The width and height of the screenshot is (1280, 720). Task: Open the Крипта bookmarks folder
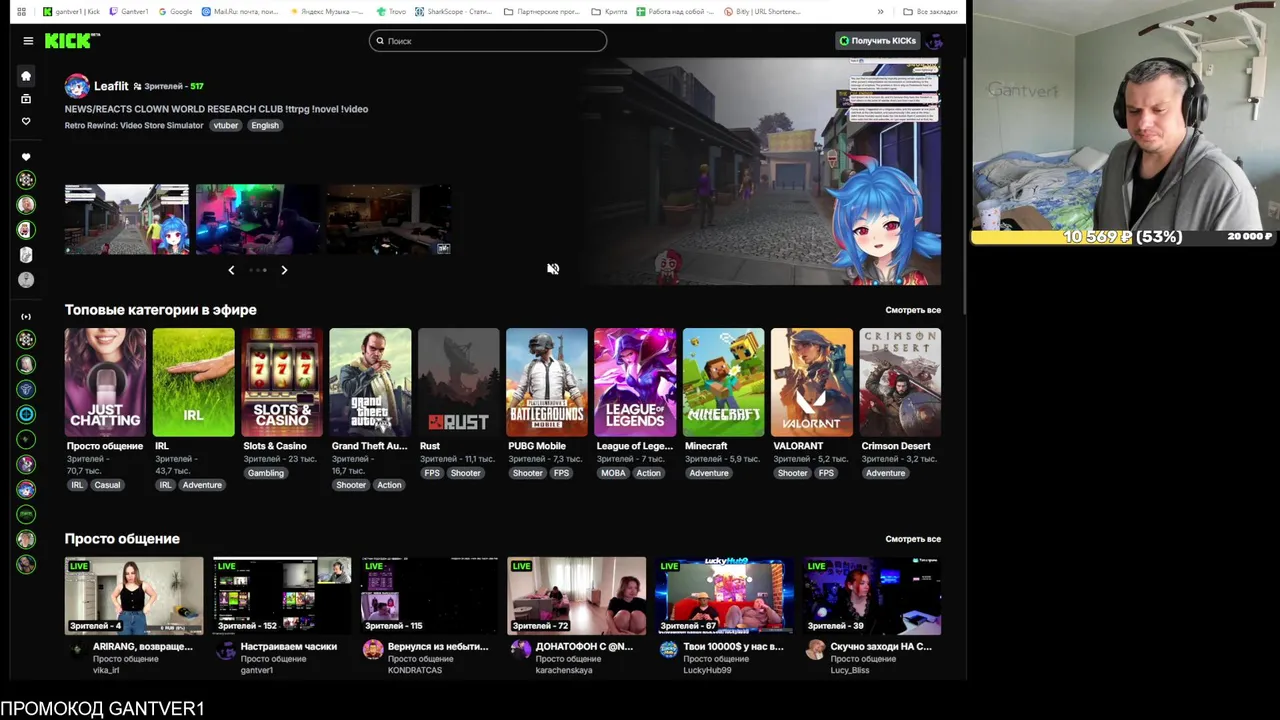(x=610, y=12)
